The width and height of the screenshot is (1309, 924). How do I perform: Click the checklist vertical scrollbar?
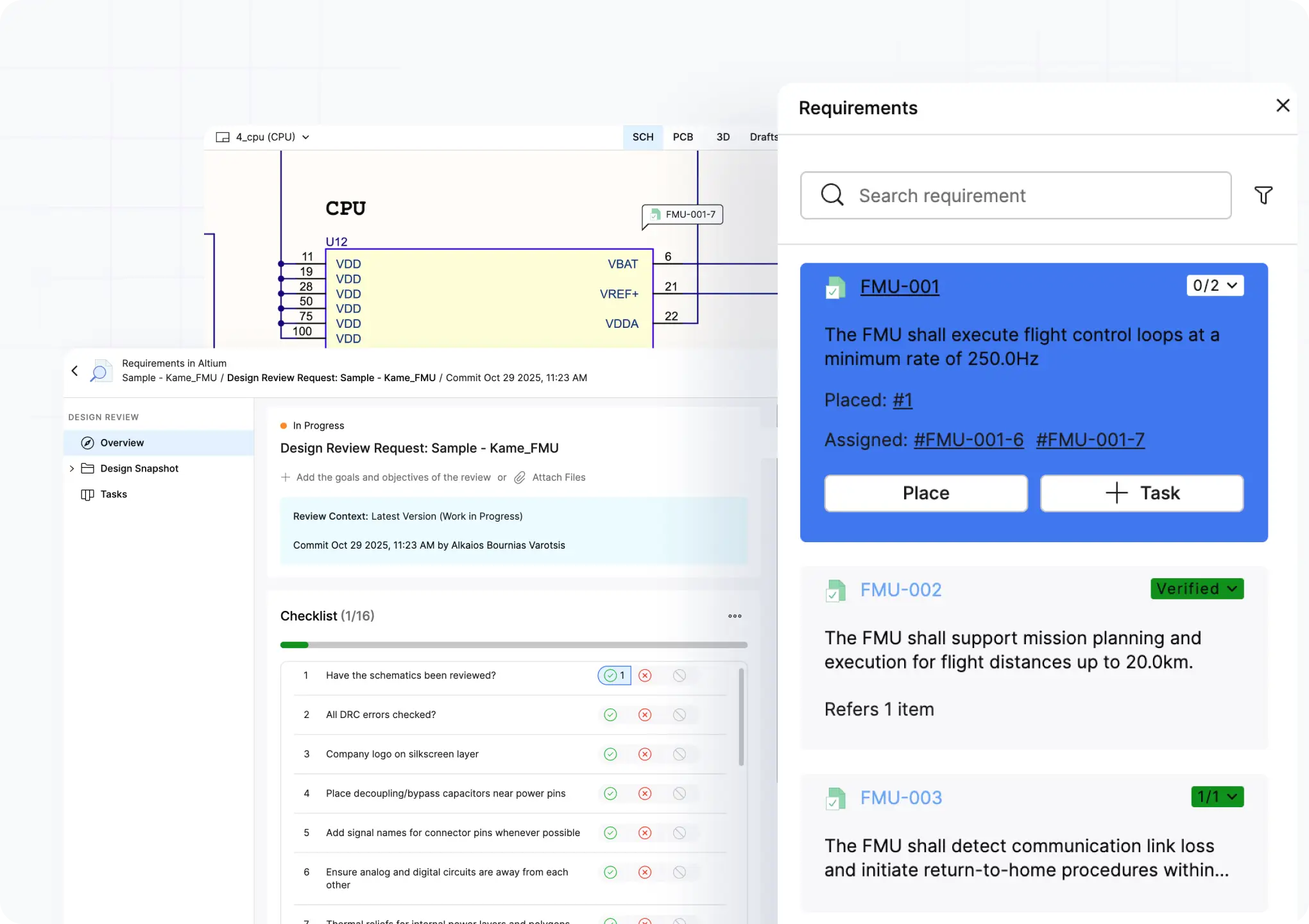741,717
